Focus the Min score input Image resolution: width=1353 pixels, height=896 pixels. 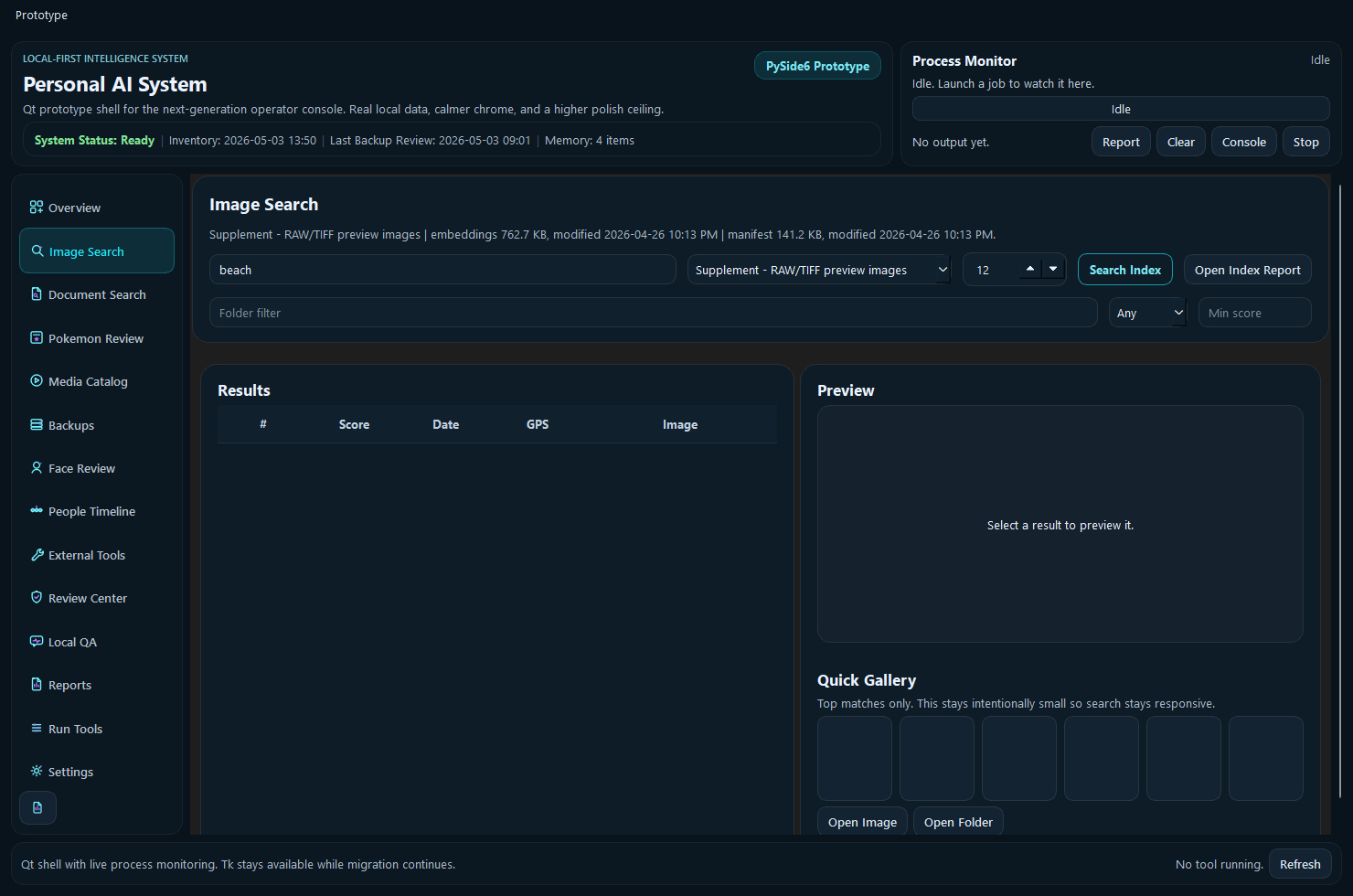(1255, 313)
